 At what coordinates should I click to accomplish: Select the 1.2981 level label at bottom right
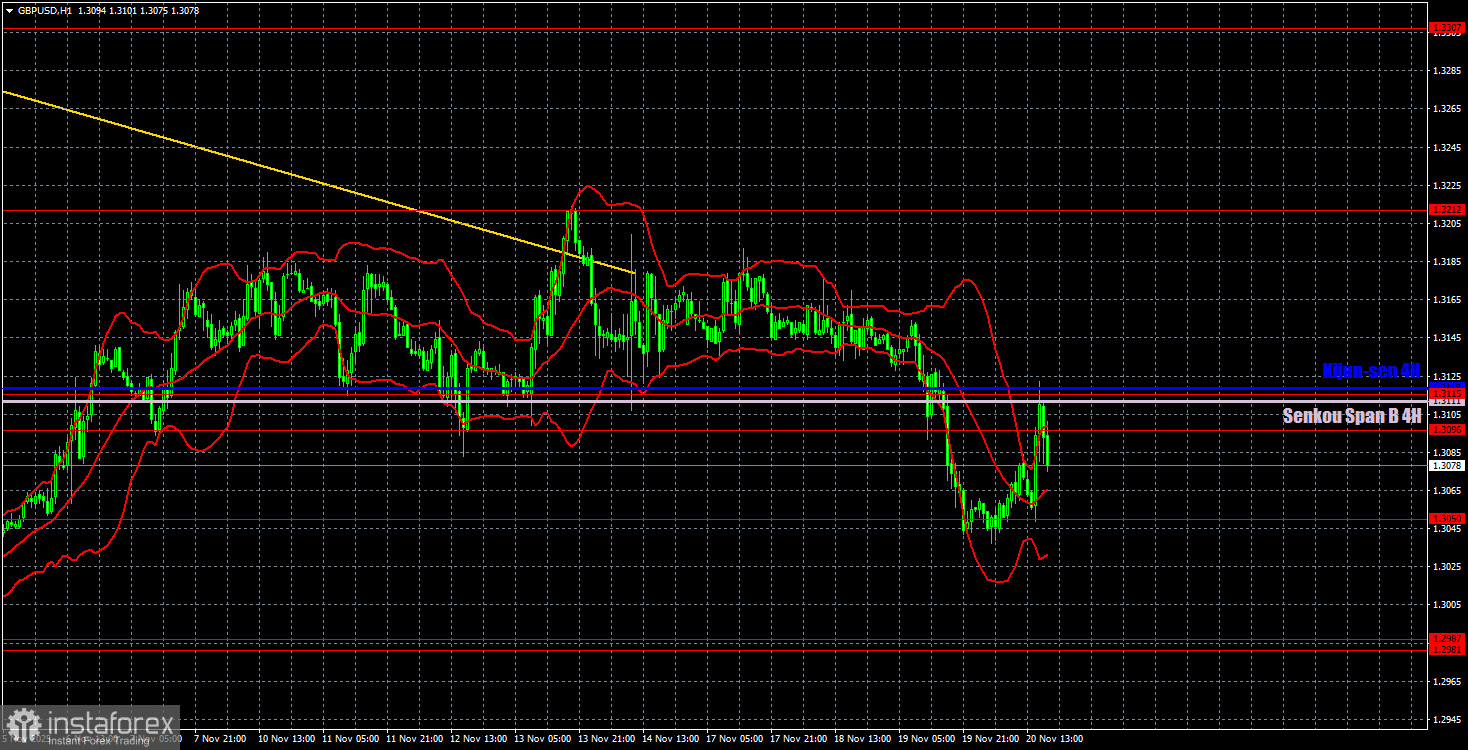(x=1446, y=648)
